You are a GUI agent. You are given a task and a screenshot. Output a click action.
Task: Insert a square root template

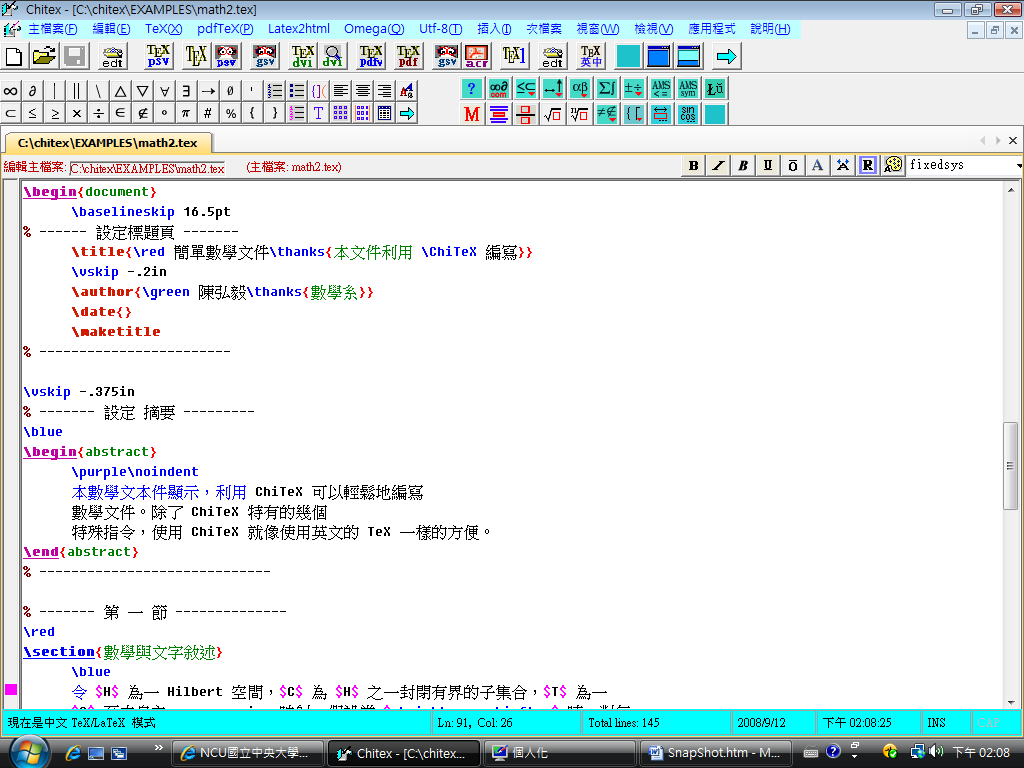[552, 114]
